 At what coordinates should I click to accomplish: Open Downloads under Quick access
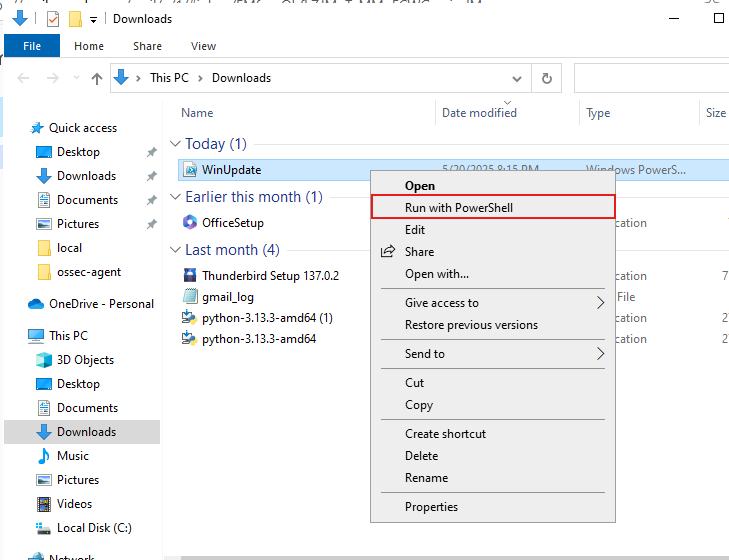pyautogui.click(x=86, y=176)
